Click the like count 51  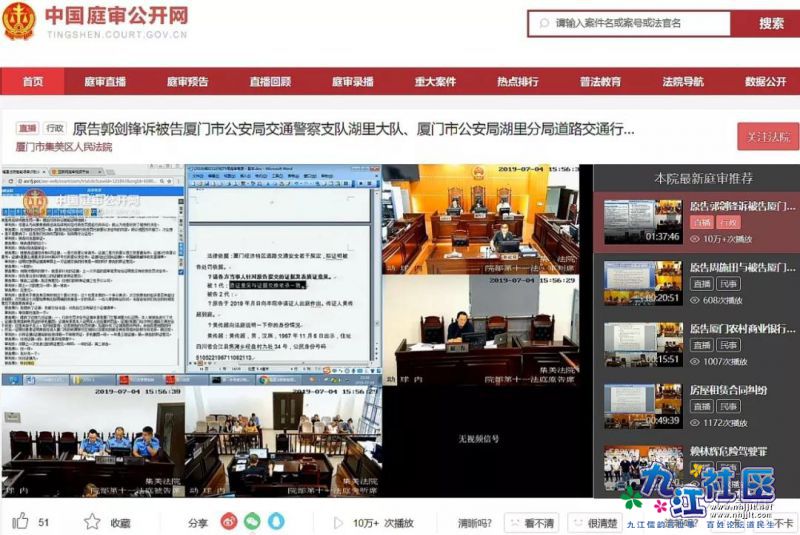[44, 522]
